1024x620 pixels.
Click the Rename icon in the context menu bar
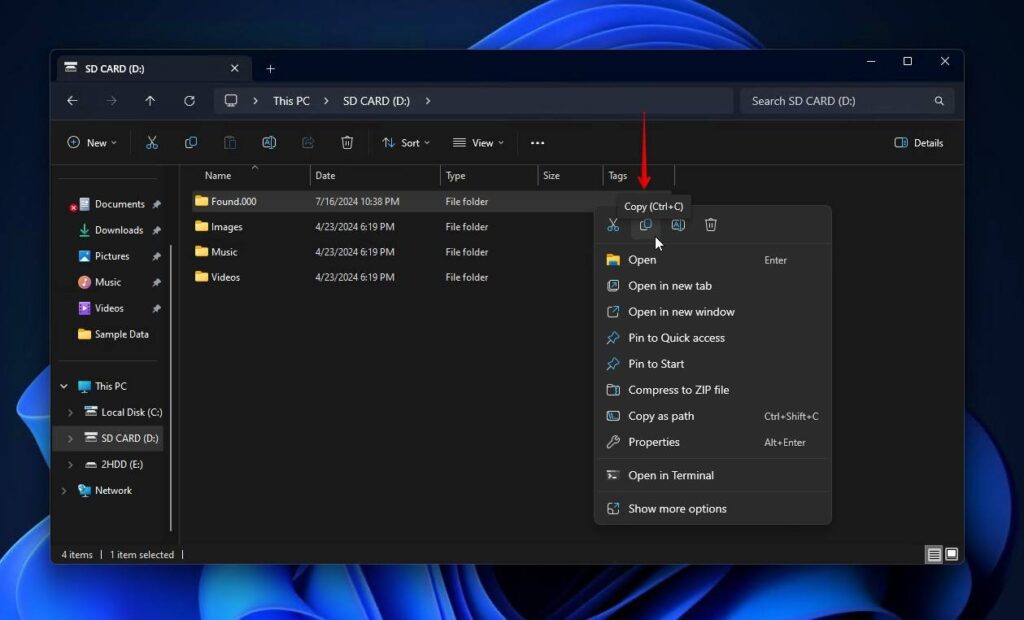pos(678,225)
